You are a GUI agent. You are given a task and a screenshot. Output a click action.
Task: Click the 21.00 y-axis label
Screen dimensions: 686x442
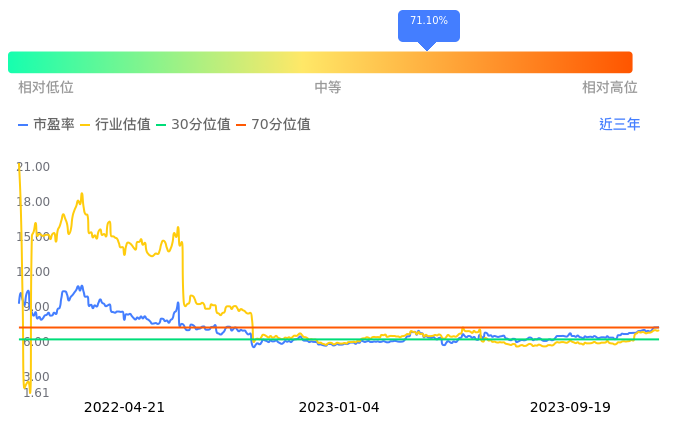[x=34, y=167]
